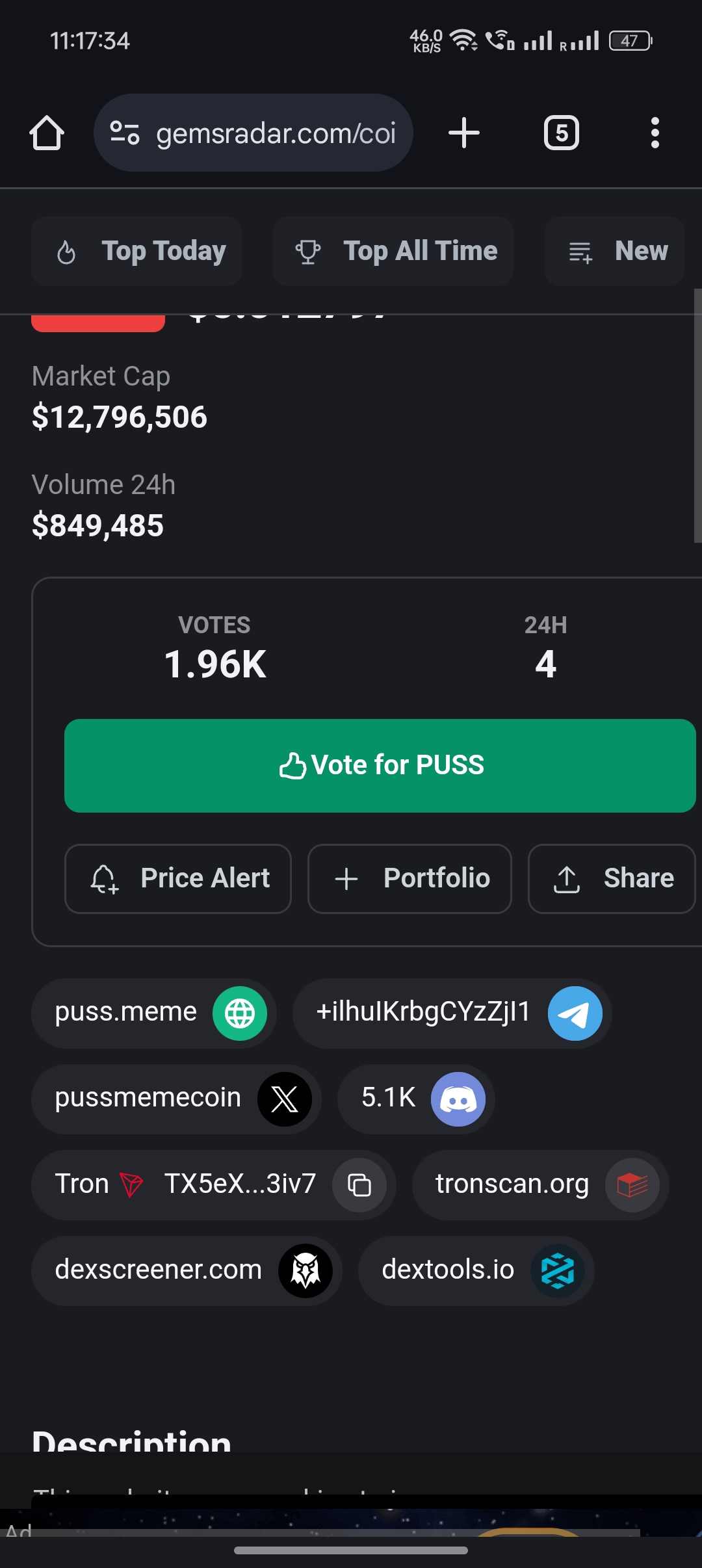Screen dimensions: 702x1568
Task: Add coin to Portfolio
Action: (409, 879)
